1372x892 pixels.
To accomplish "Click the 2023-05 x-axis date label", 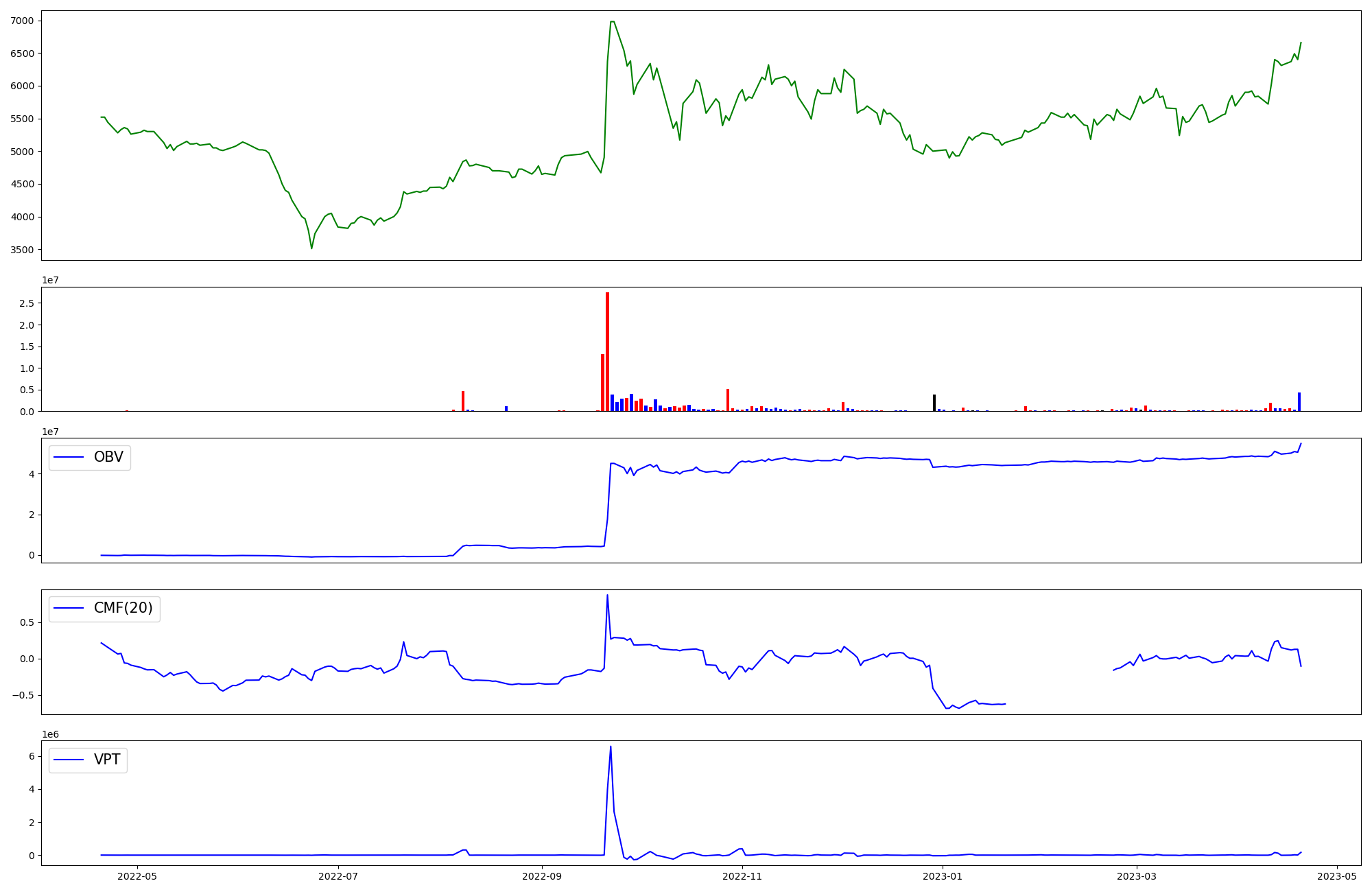I will coord(1337,876).
